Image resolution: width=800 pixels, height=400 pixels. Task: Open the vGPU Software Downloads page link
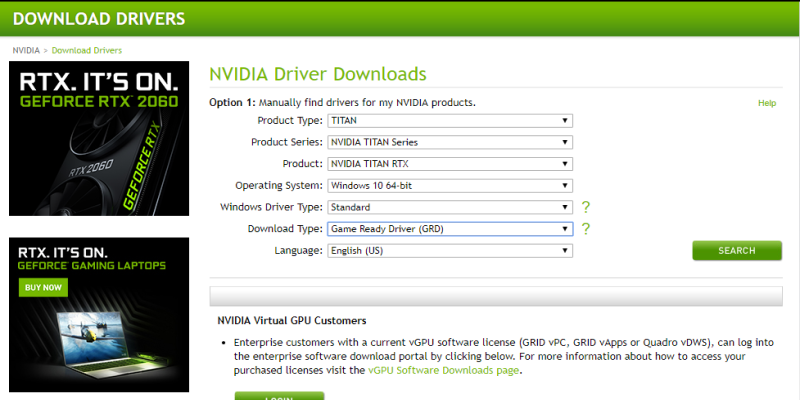click(443, 370)
